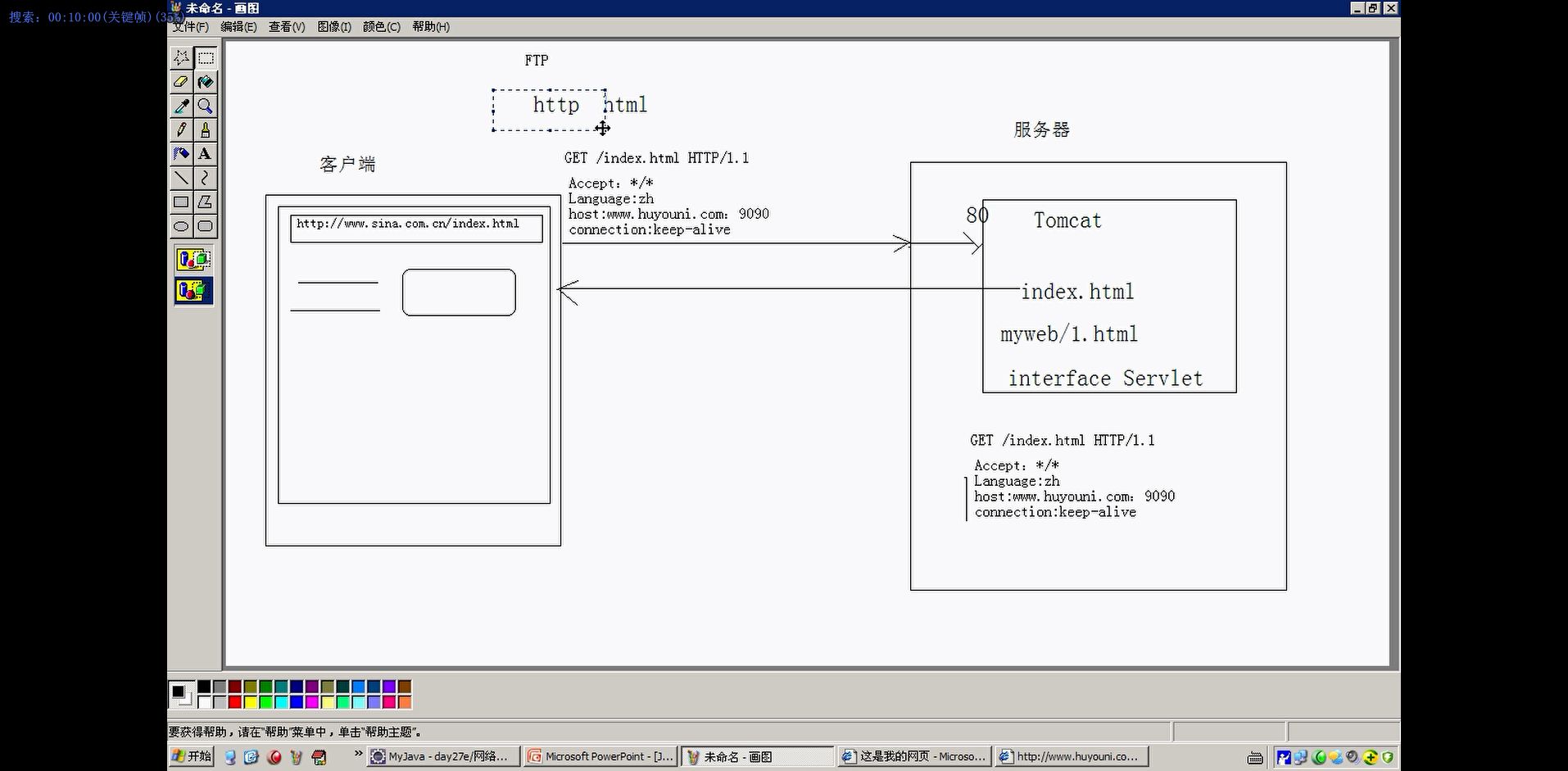Activate the Magnifier tool

pos(206,106)
